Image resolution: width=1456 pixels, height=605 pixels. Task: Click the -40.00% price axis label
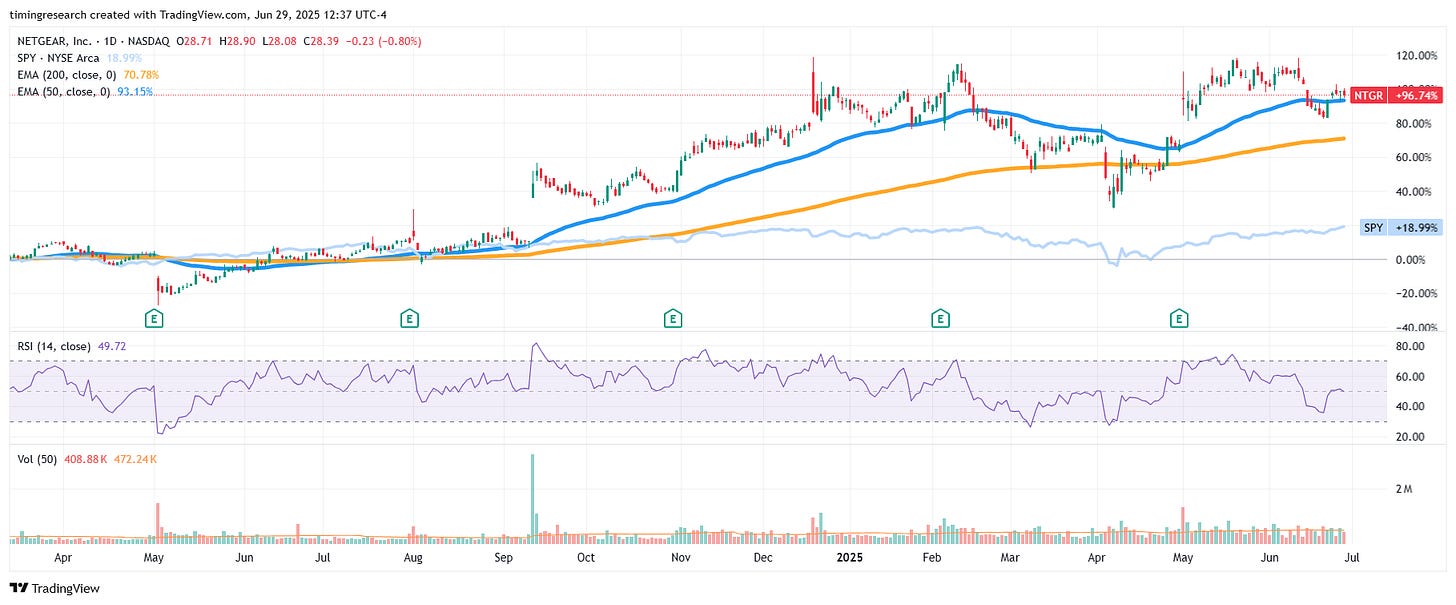tap(1417, 328)
